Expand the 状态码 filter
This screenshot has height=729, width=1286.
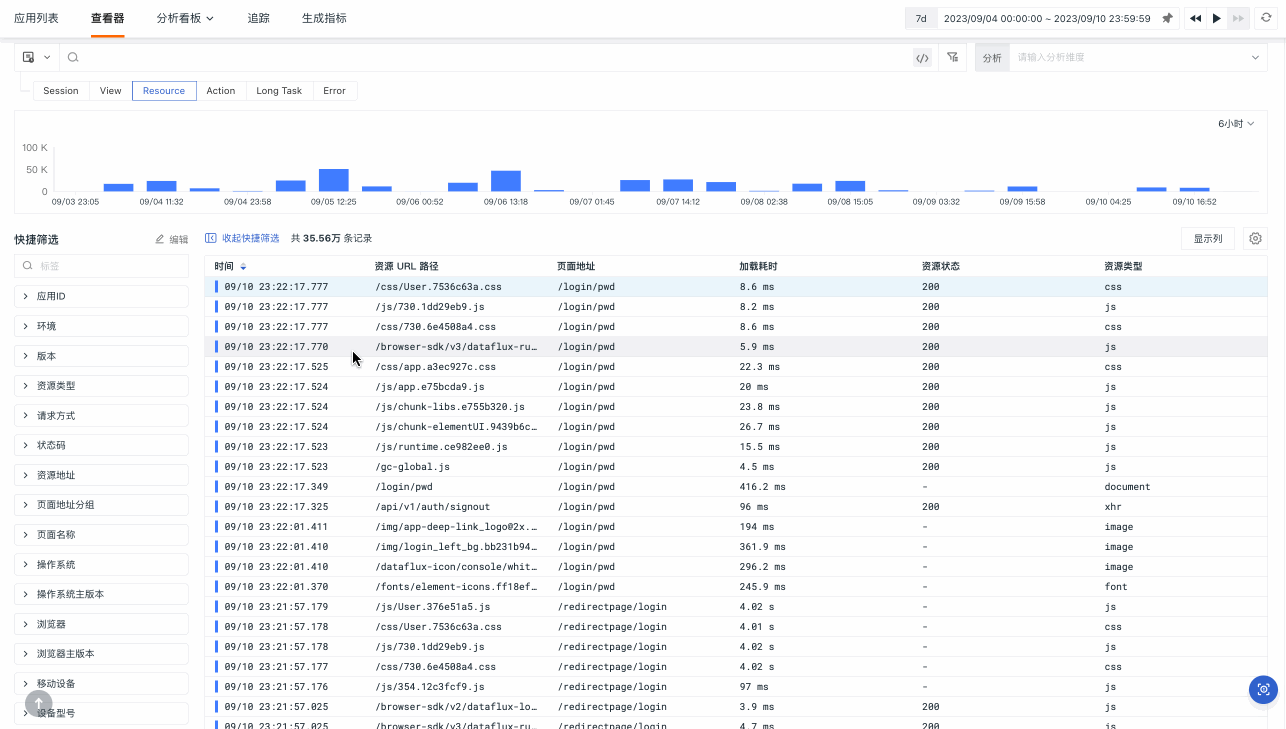point(101,445)
